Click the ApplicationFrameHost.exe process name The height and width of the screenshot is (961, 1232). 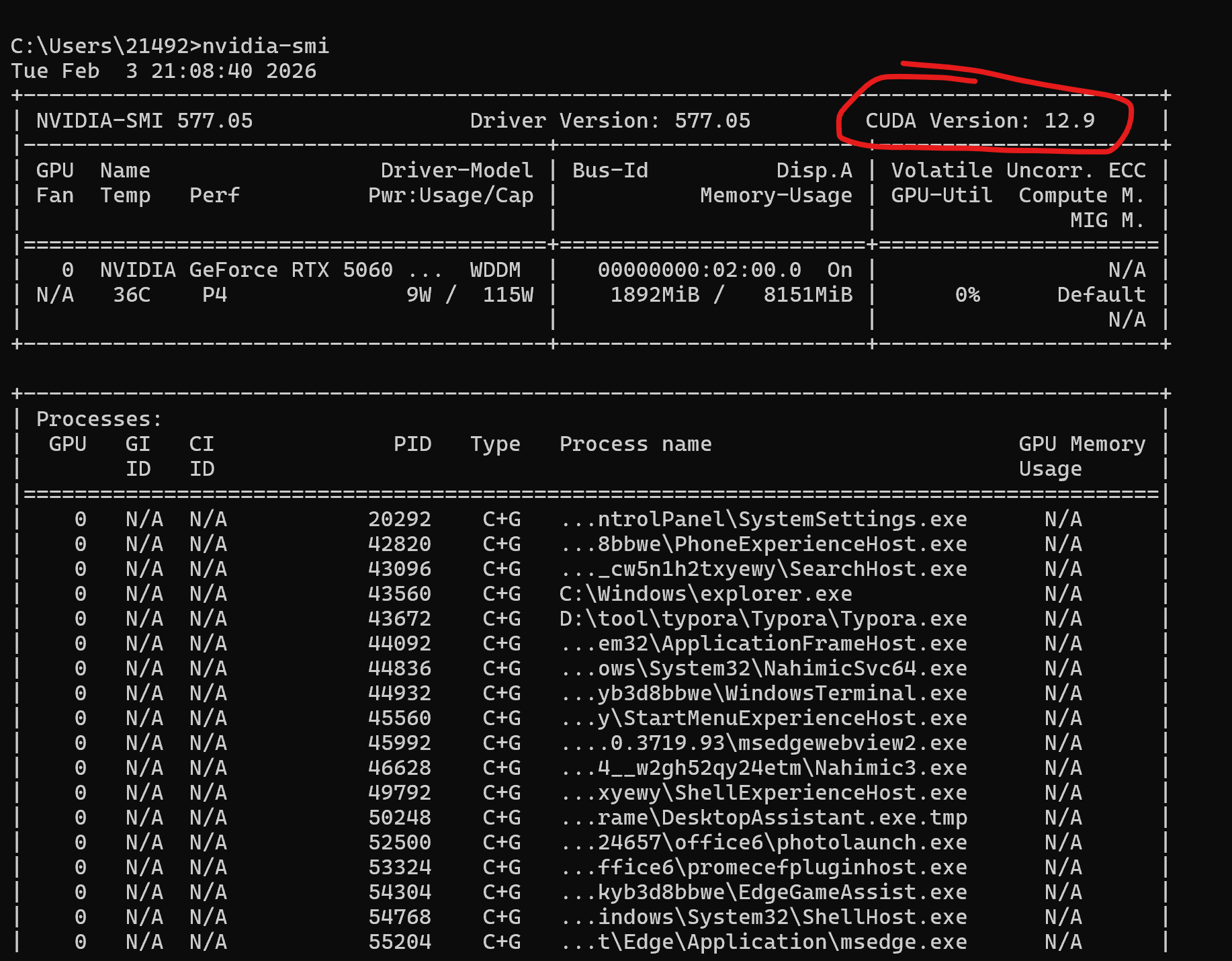point(764,644)
